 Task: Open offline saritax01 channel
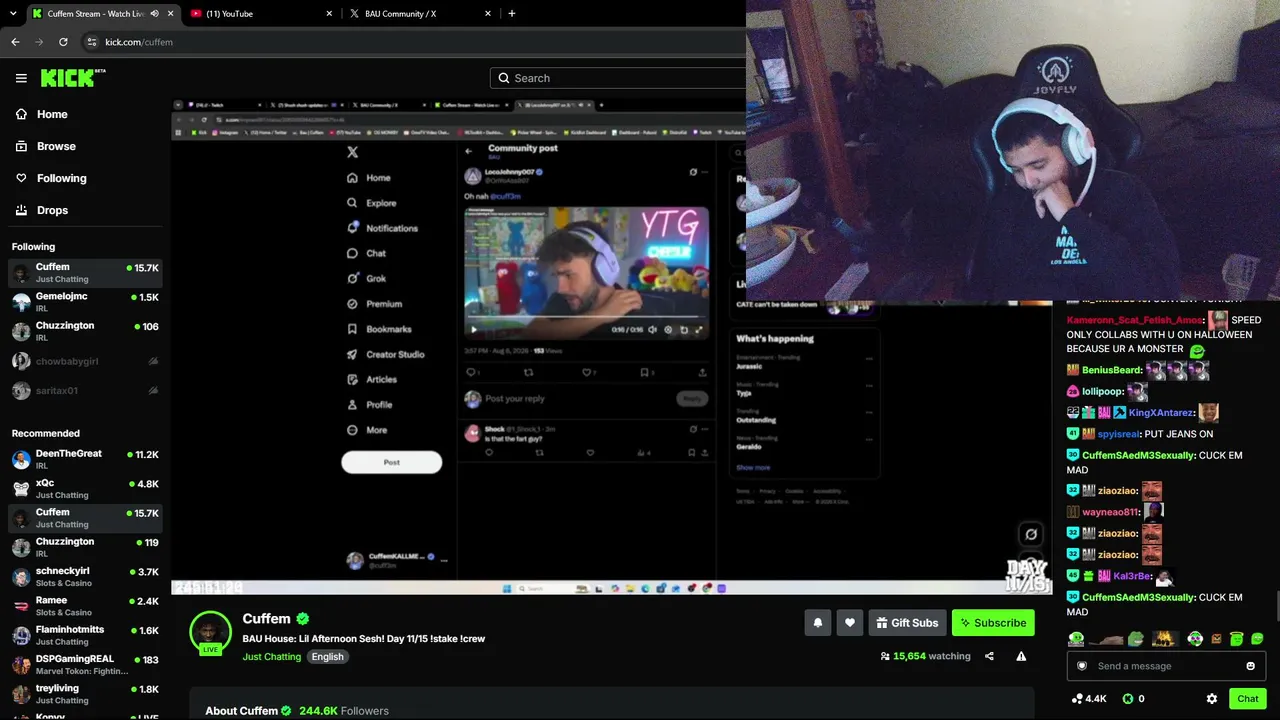coord(85,390)
